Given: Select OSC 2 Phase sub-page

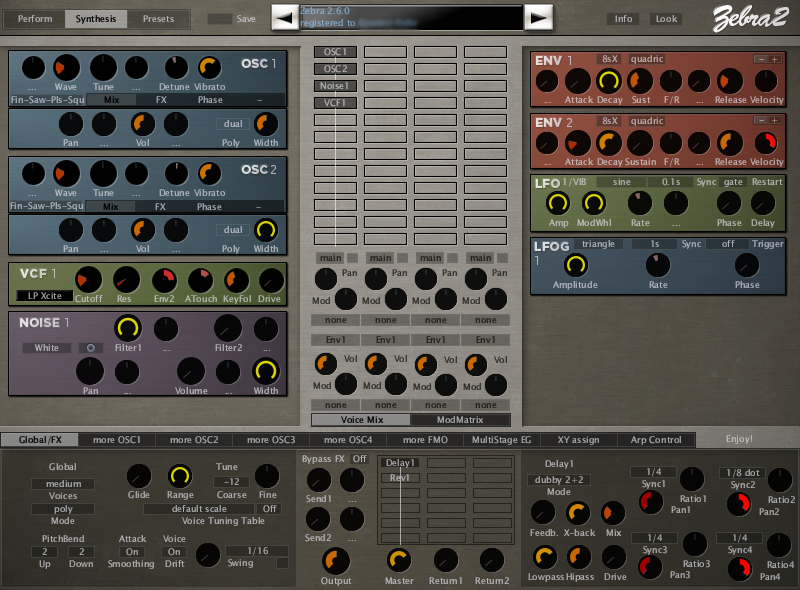Looking at the screenshot, I should [x=209, y=207].
